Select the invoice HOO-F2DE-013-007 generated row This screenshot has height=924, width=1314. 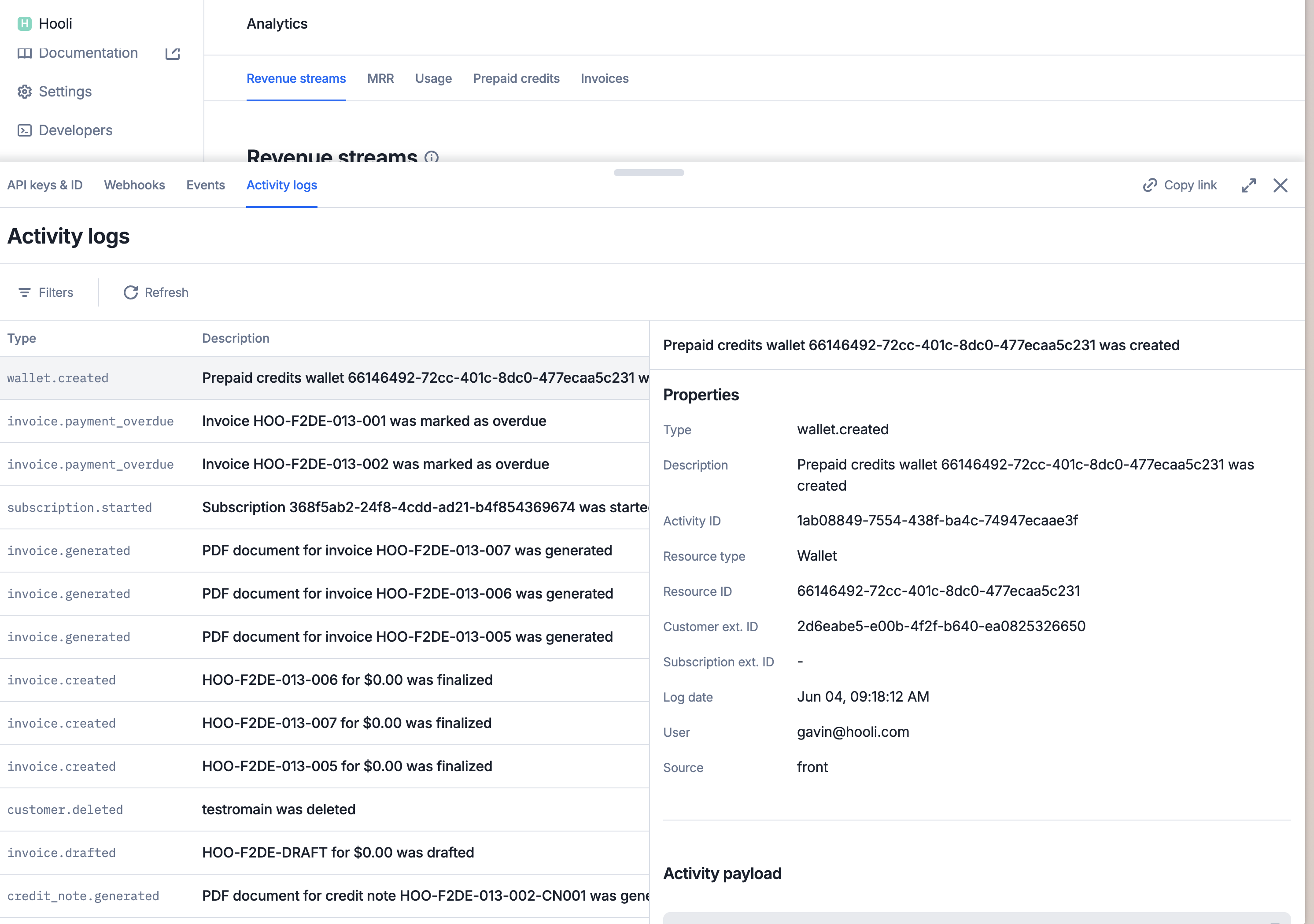pos(325,550)
